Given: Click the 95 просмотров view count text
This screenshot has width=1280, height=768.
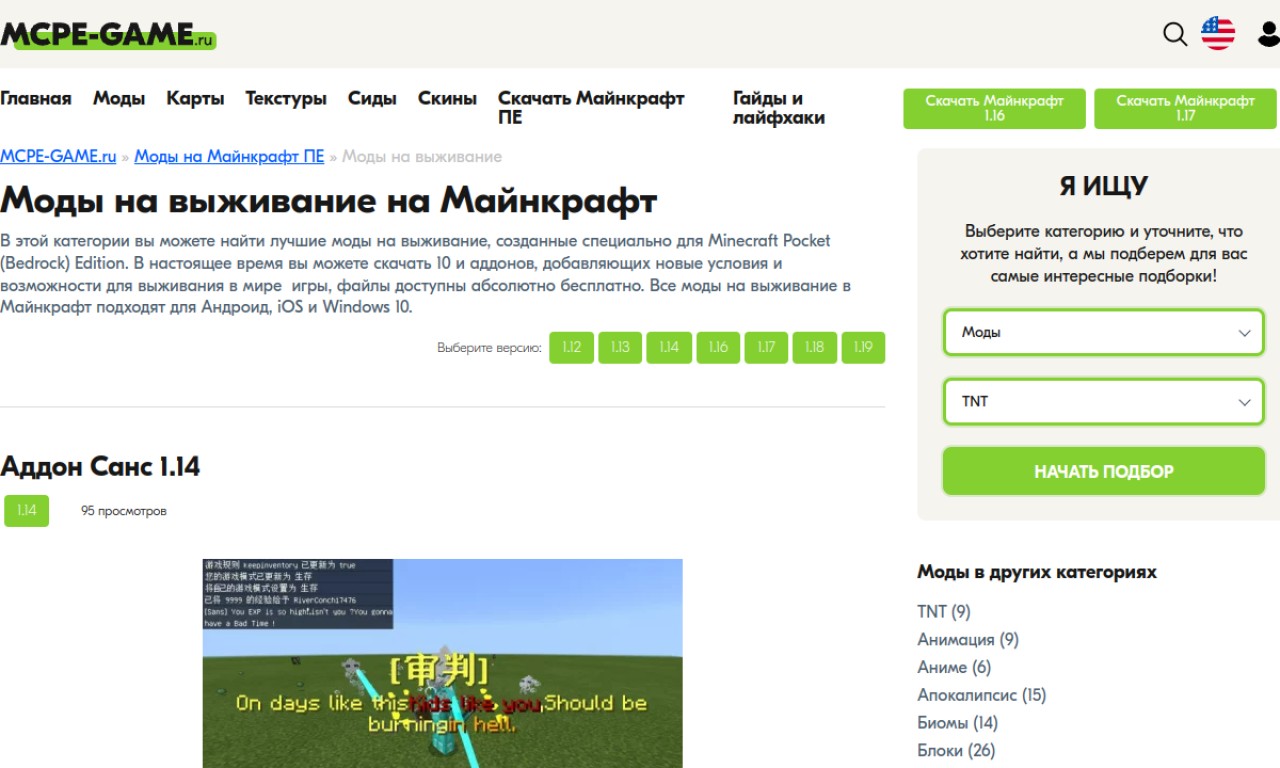Looking at the screenshot, I should [124, 511].
